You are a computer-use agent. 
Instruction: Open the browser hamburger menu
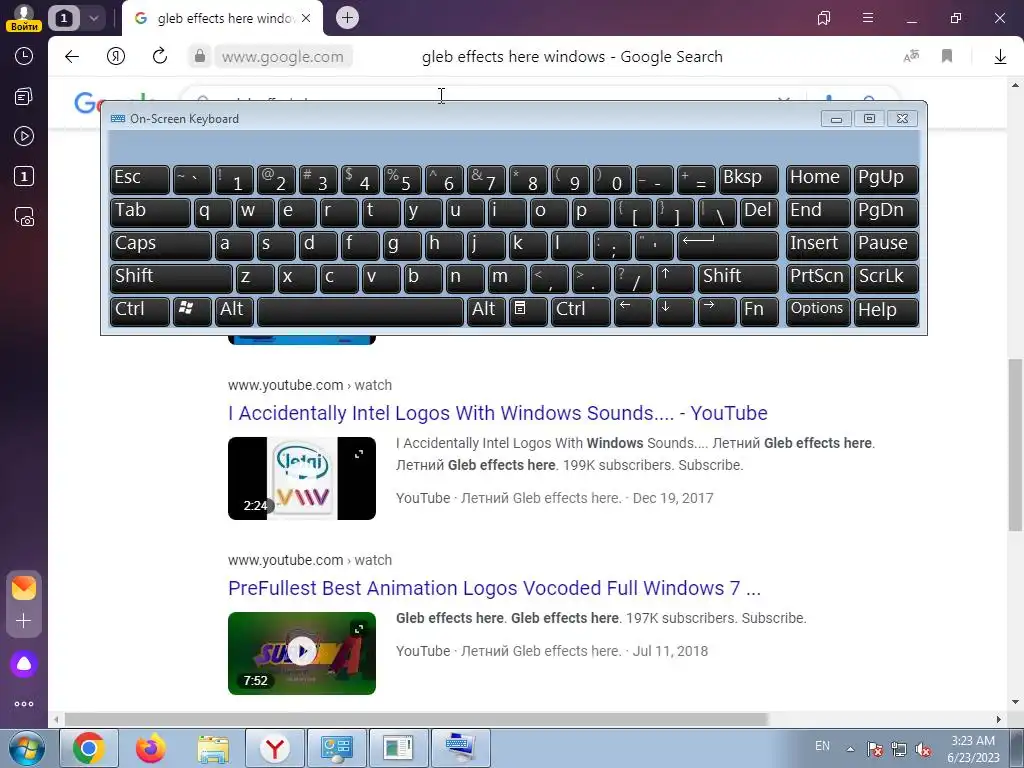pyautogui.click(x=868, y=18)
